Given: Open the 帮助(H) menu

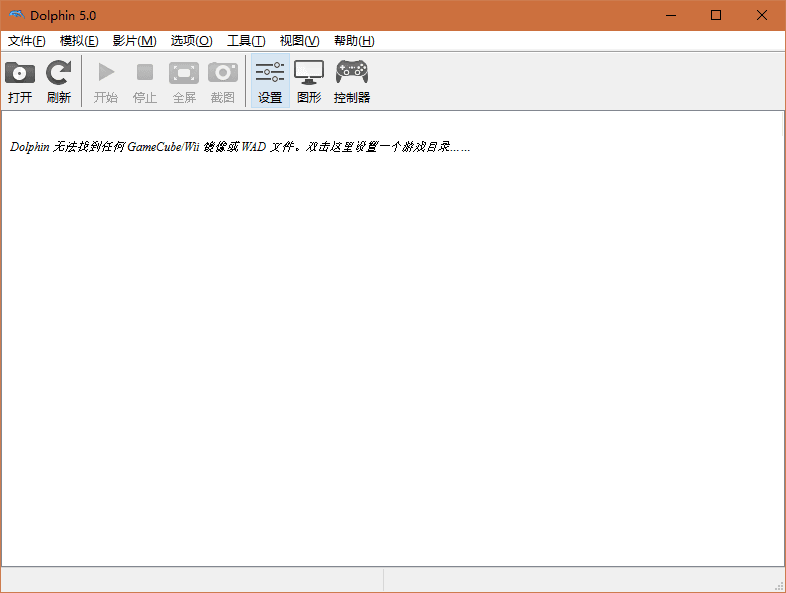Looking at the screenshot, I should [354, 41].
